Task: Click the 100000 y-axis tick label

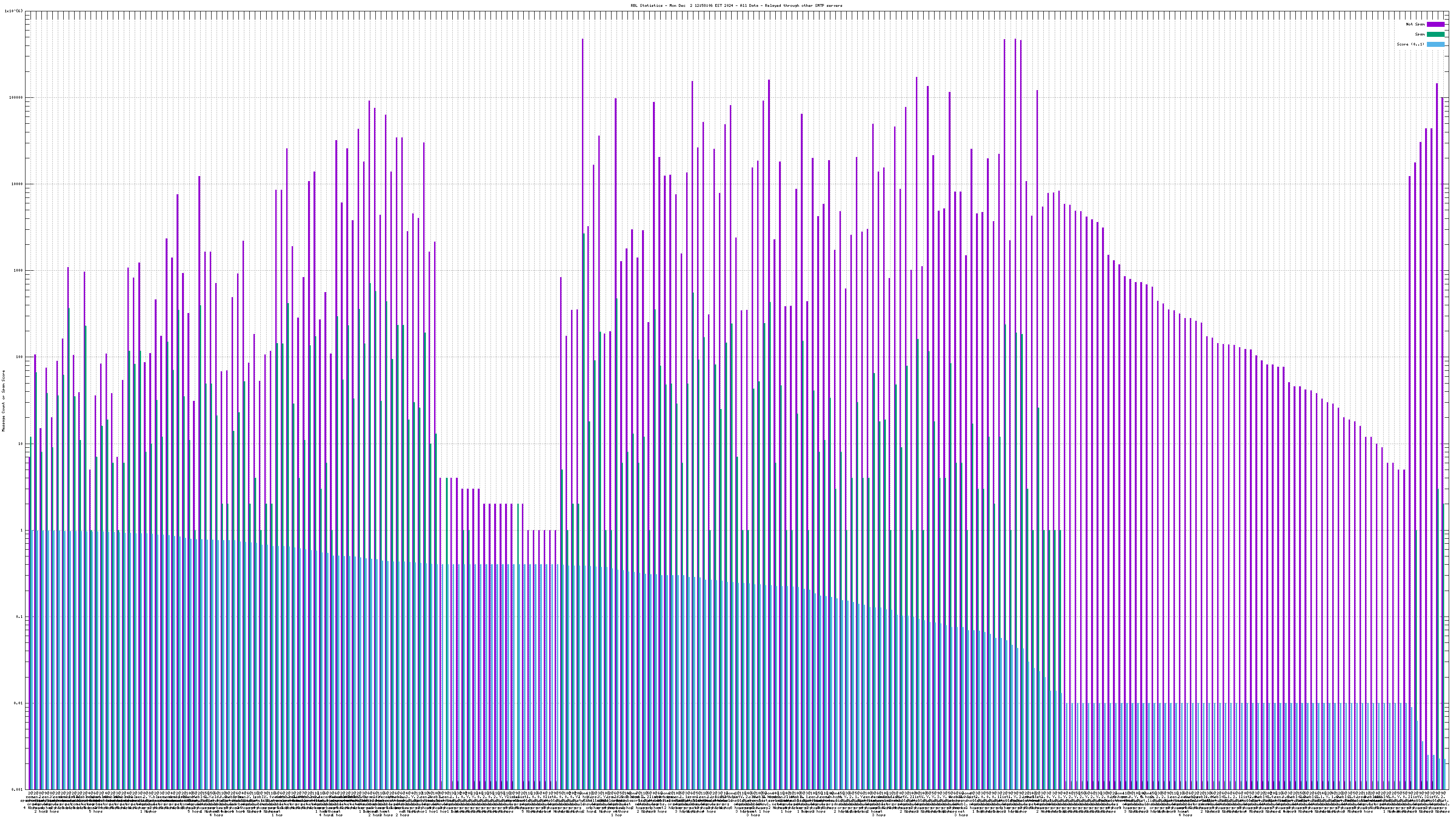Action: tap(17, 97)
